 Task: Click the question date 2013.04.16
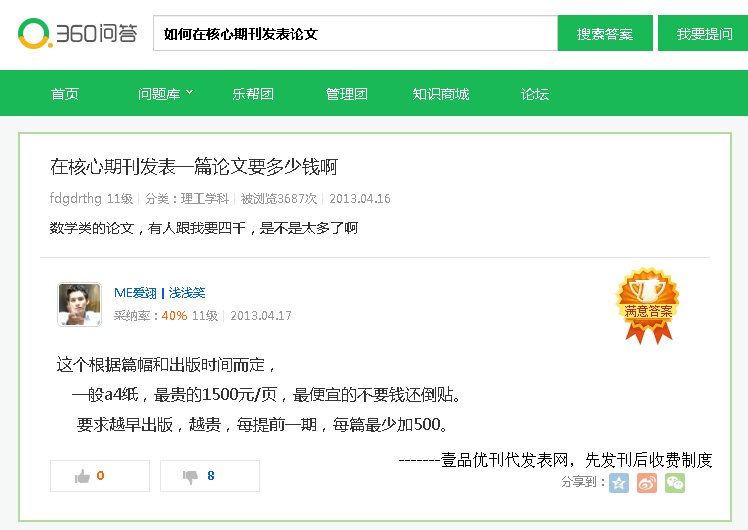coord(360,198)
